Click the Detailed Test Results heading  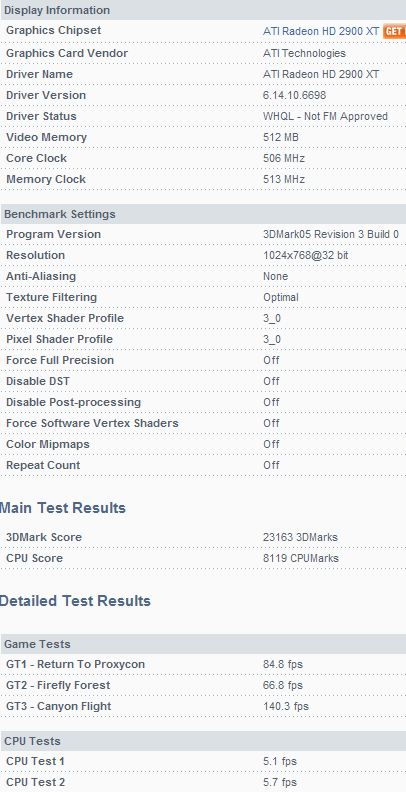(75, 601)
